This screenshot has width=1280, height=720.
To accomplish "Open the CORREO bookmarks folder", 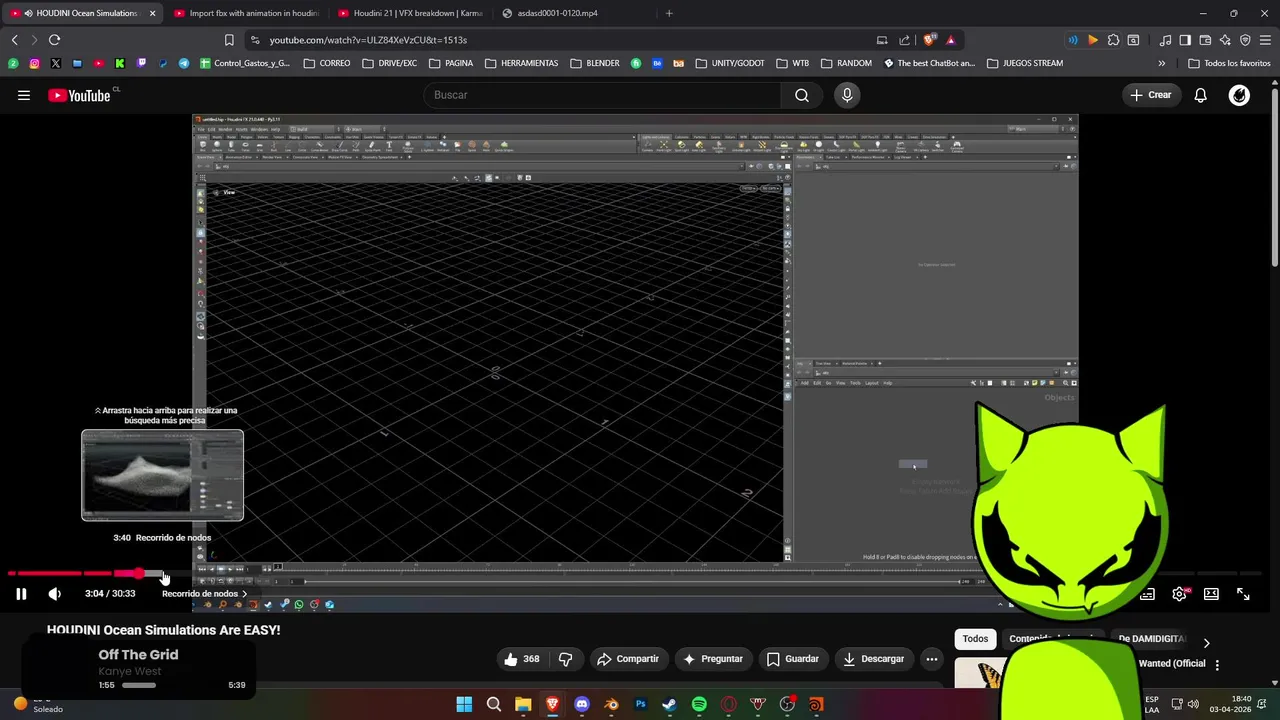I will click(327, 63).
